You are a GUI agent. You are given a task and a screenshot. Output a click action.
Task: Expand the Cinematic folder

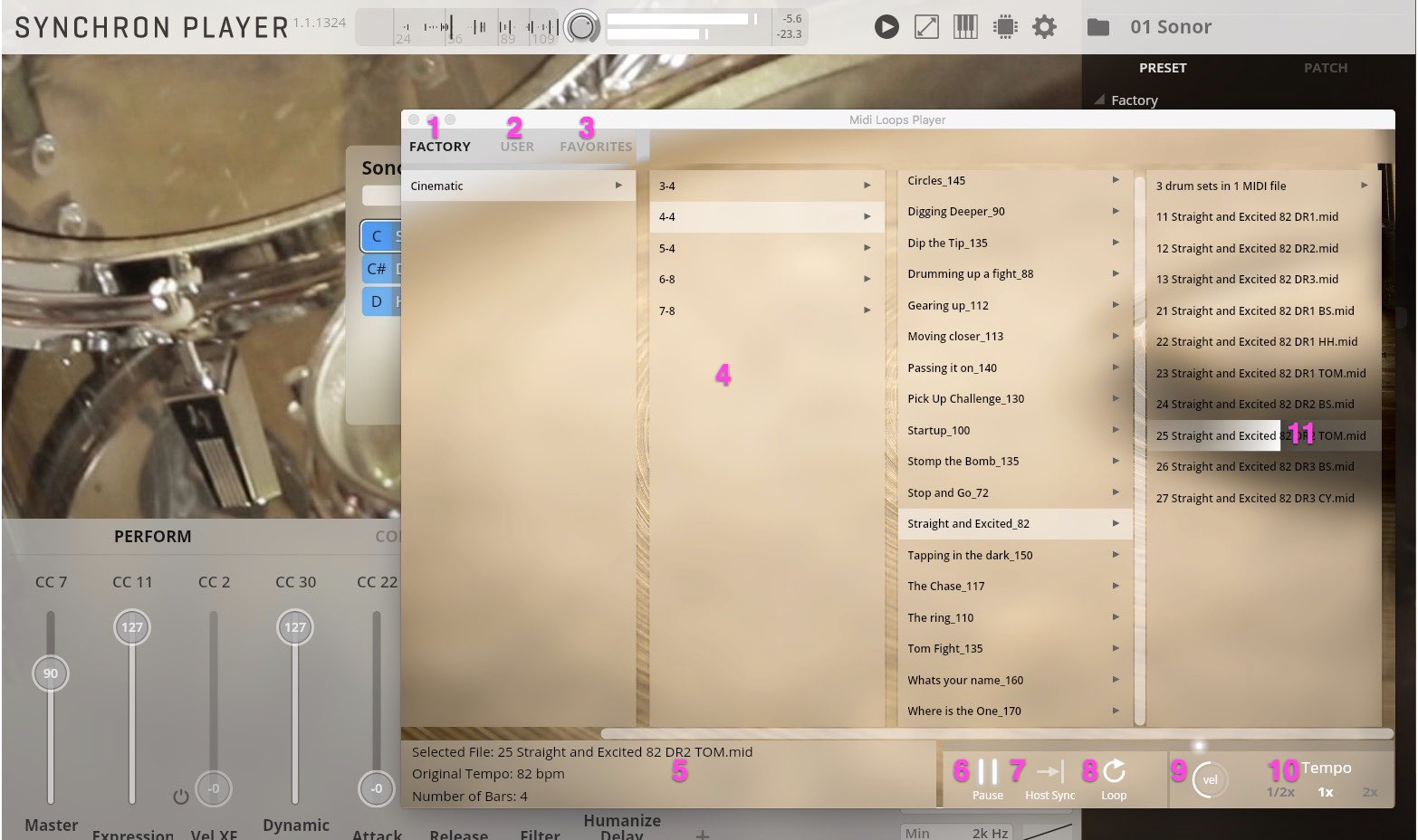pos(518,186)
